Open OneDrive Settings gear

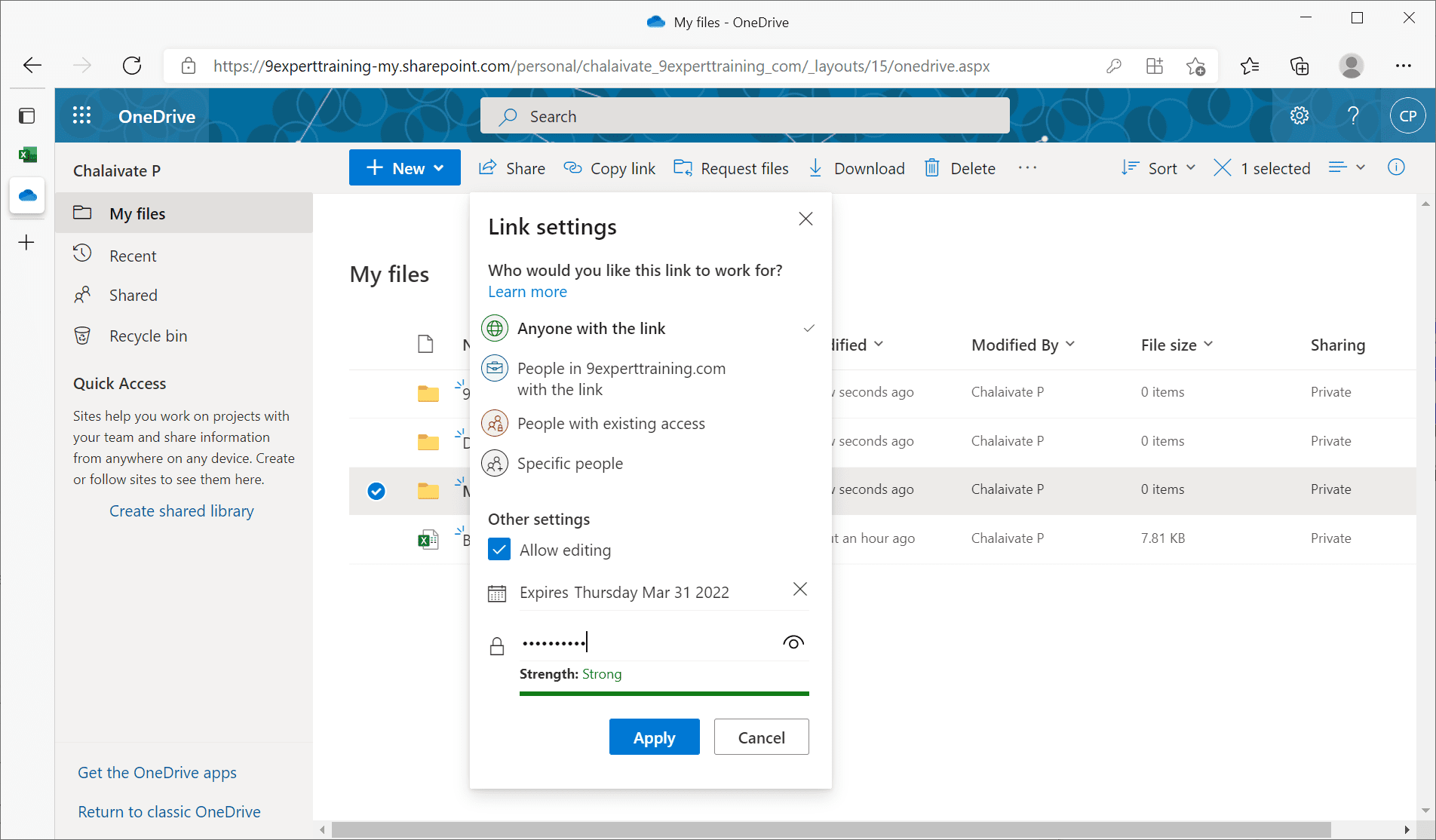coord(1299,115)
